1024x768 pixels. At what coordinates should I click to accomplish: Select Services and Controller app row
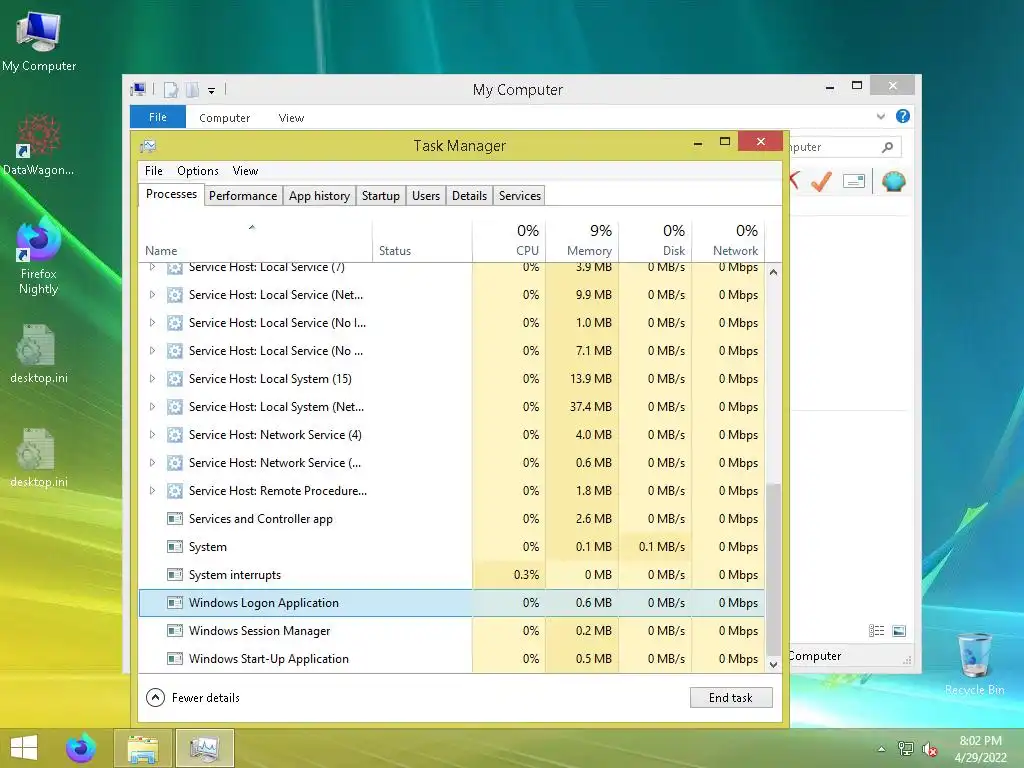click(451, 519)
